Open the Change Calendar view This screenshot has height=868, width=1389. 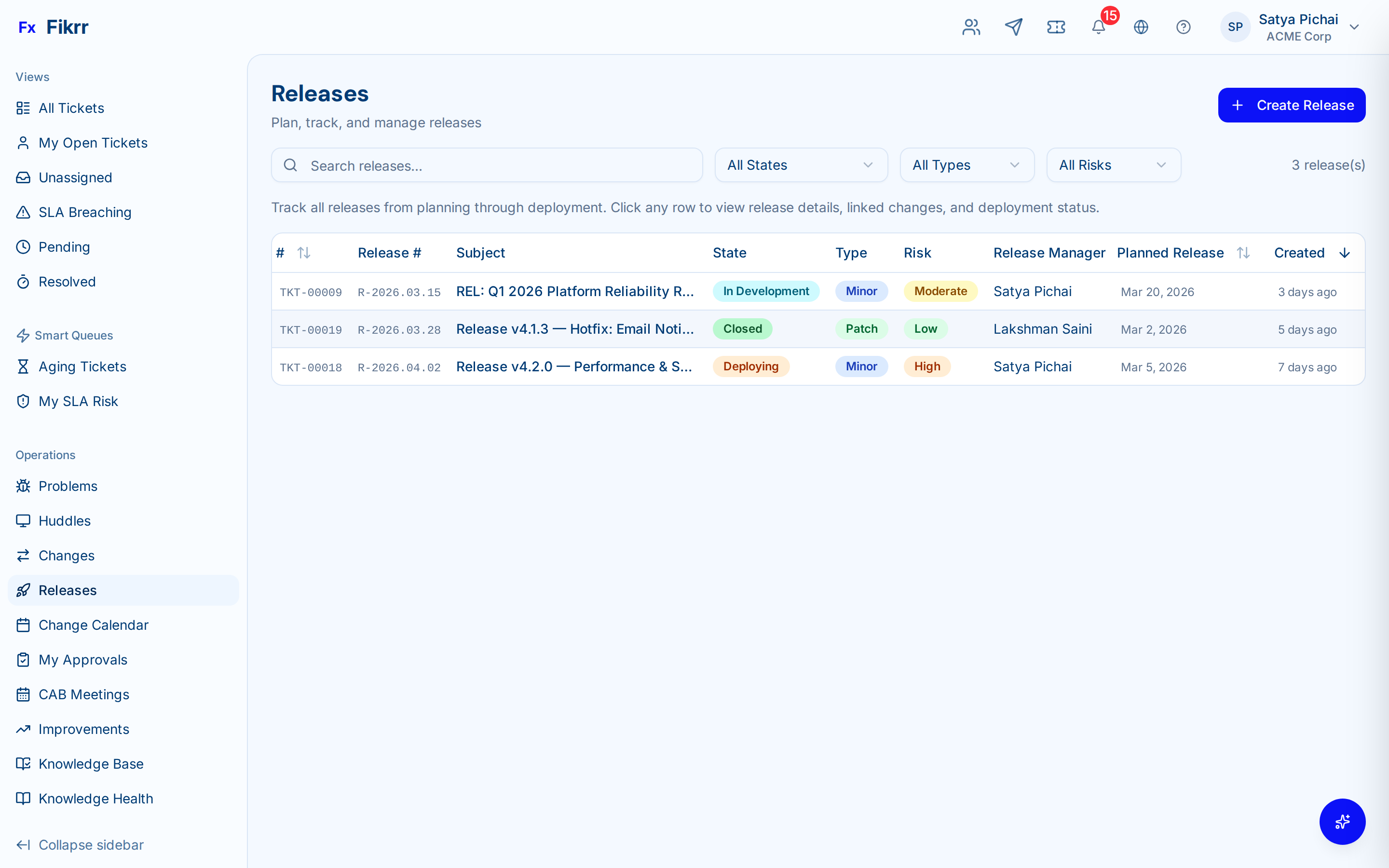pos(93,624)
